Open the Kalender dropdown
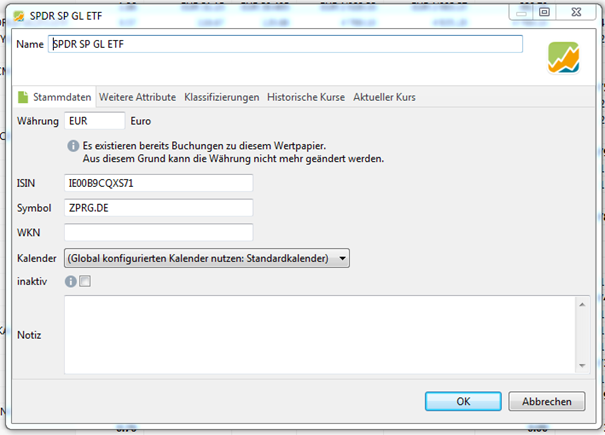605x435 pixels. [207, 258]
